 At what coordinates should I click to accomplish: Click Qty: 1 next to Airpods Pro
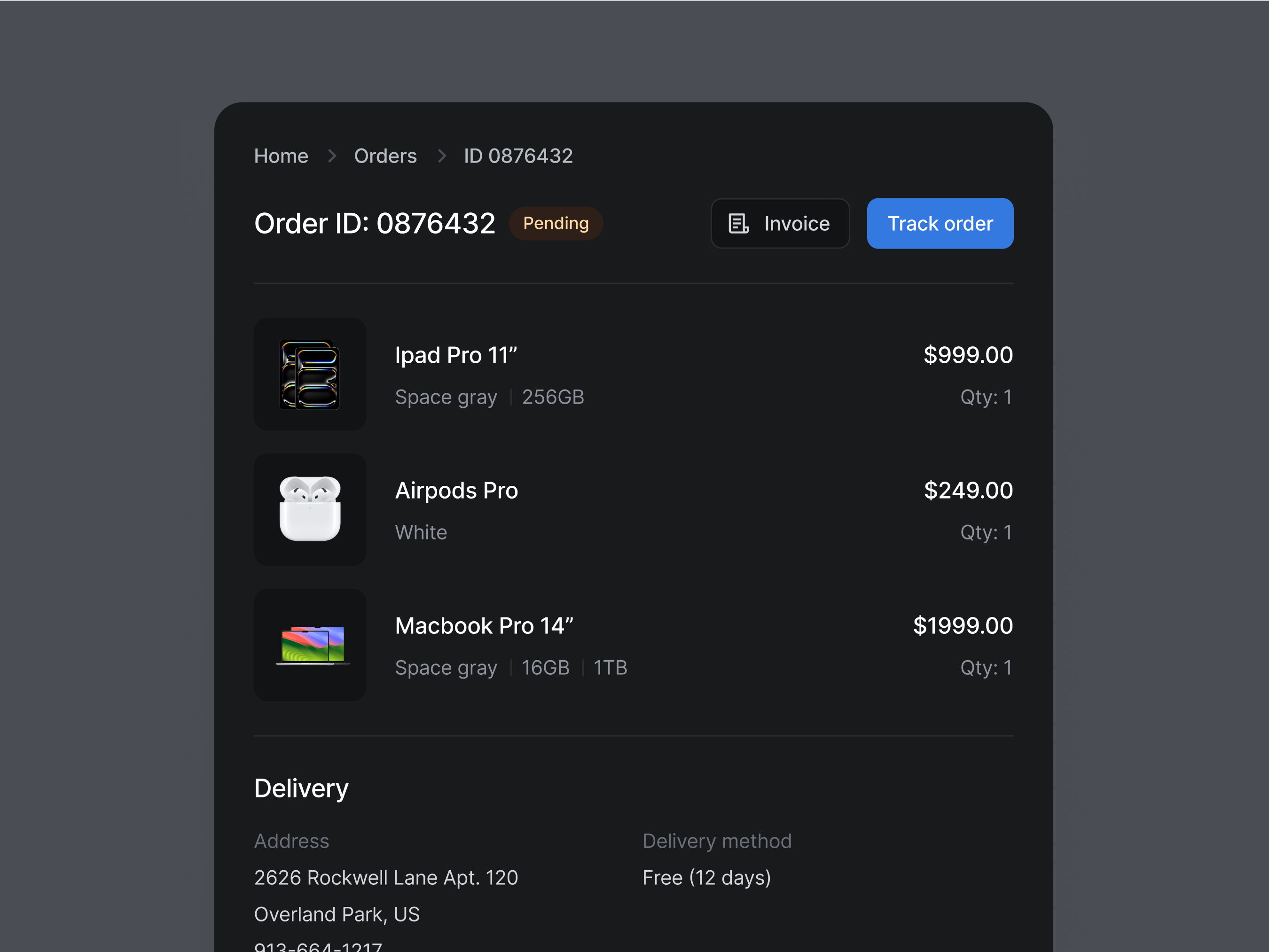click(x=986, y=532)
